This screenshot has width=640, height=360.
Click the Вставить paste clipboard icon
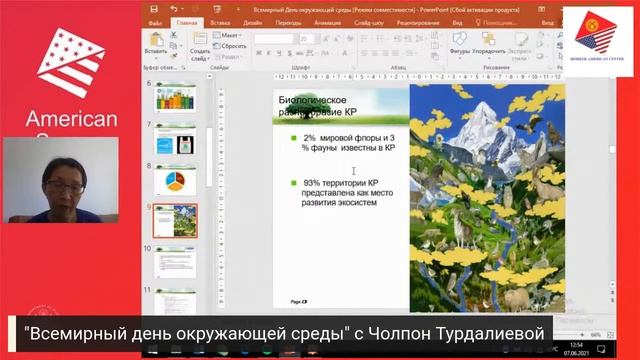(156, 40)
